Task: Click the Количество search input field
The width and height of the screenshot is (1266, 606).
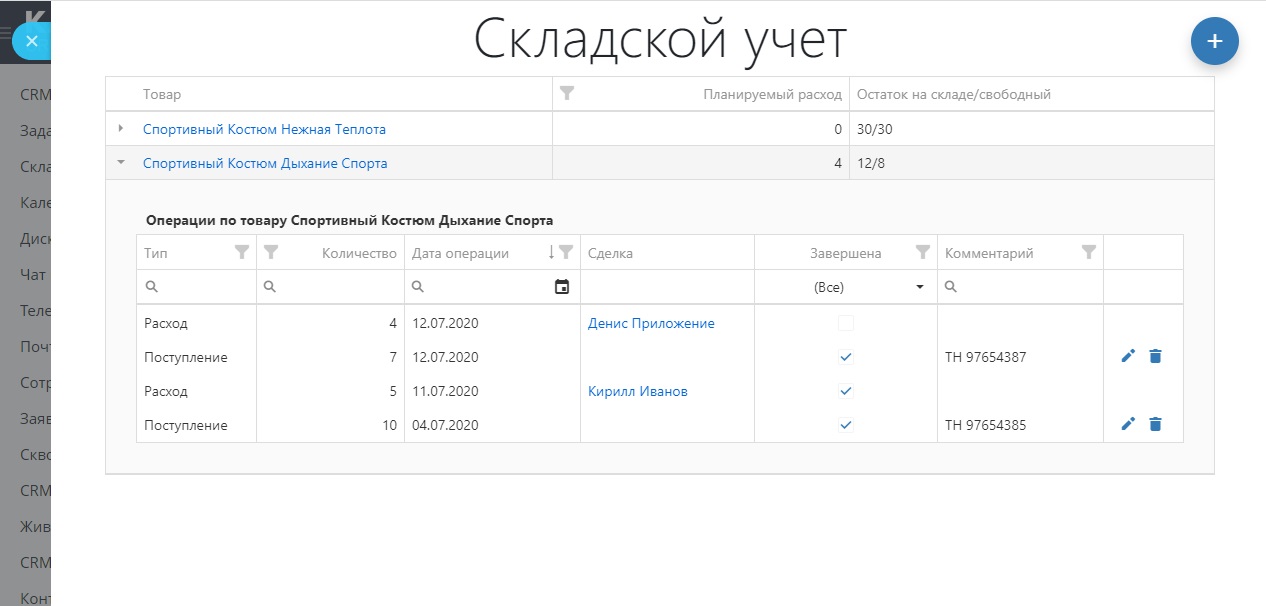Action: 338,287
